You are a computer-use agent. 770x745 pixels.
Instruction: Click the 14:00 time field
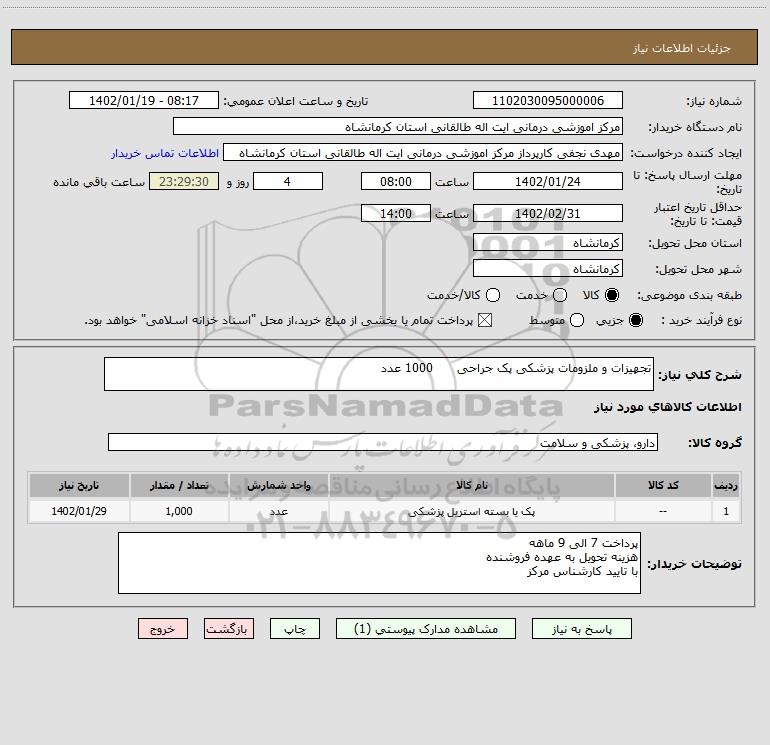tap(396, 213)
